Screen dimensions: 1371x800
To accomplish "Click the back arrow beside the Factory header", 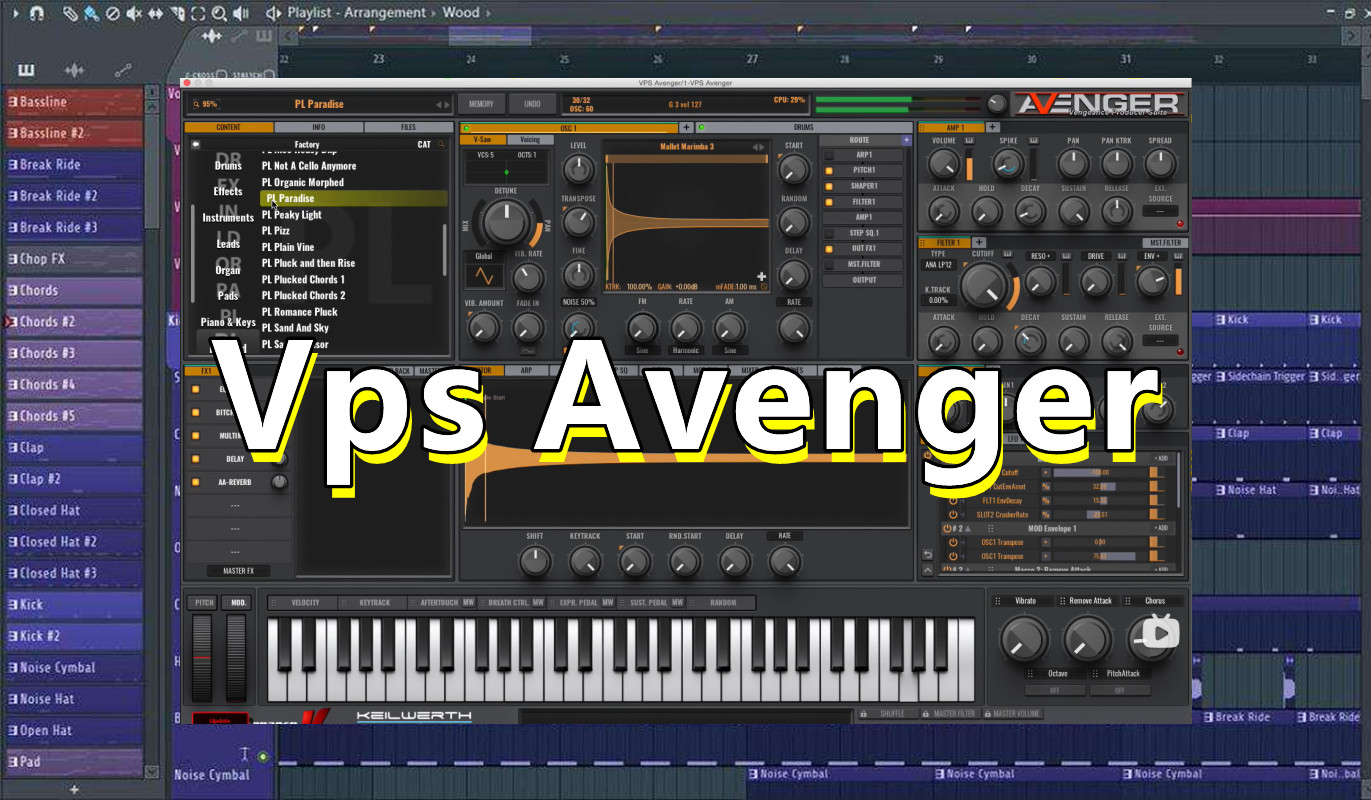I will pyautogui.click(x=196, y=144).
